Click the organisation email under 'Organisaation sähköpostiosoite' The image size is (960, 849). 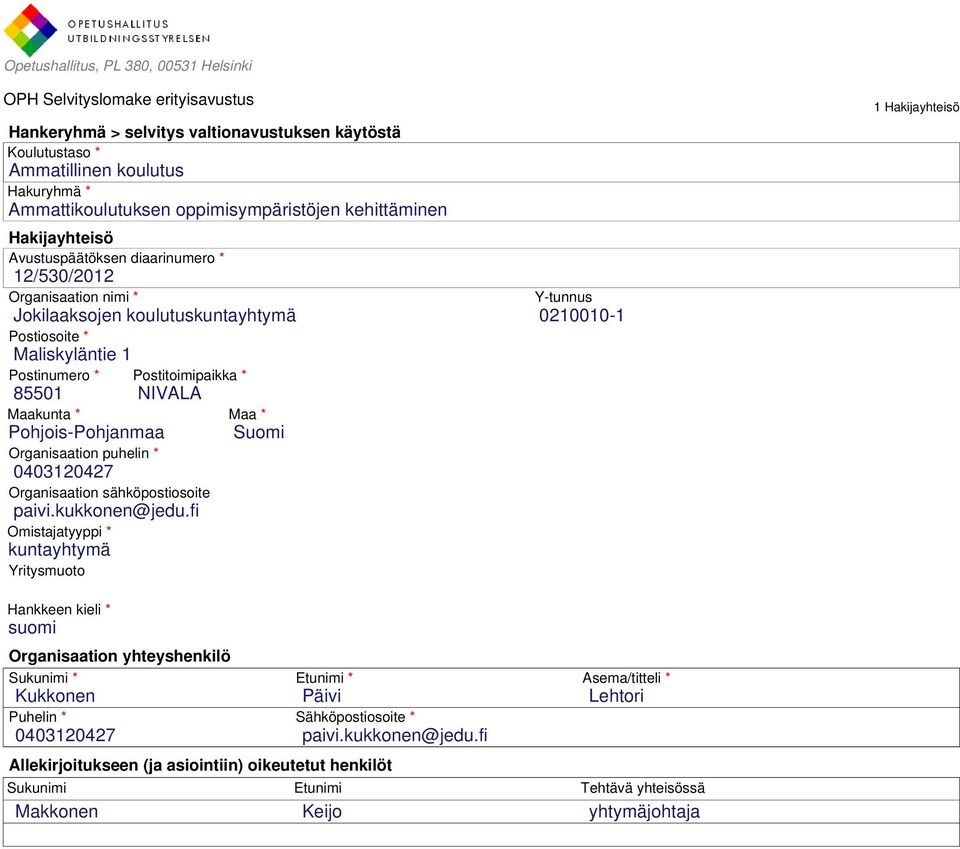[x=107, y=511]
